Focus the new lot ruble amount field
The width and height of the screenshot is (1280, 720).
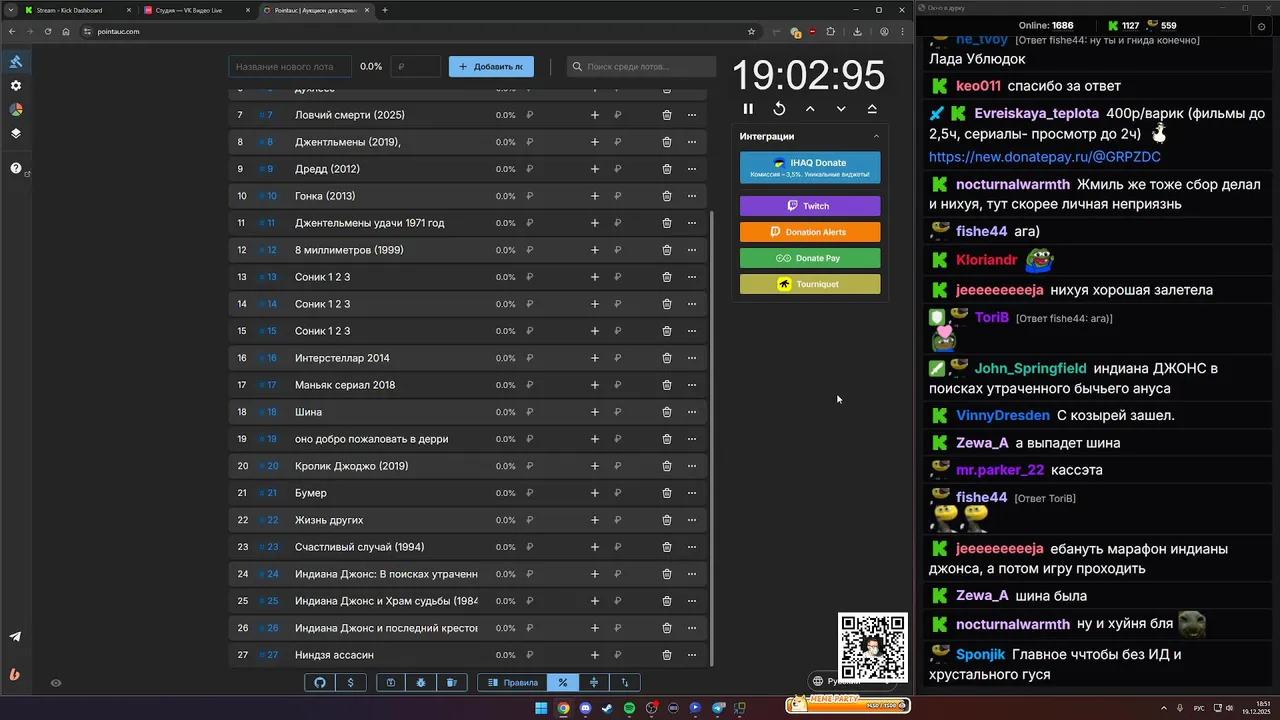coord(416,66)
